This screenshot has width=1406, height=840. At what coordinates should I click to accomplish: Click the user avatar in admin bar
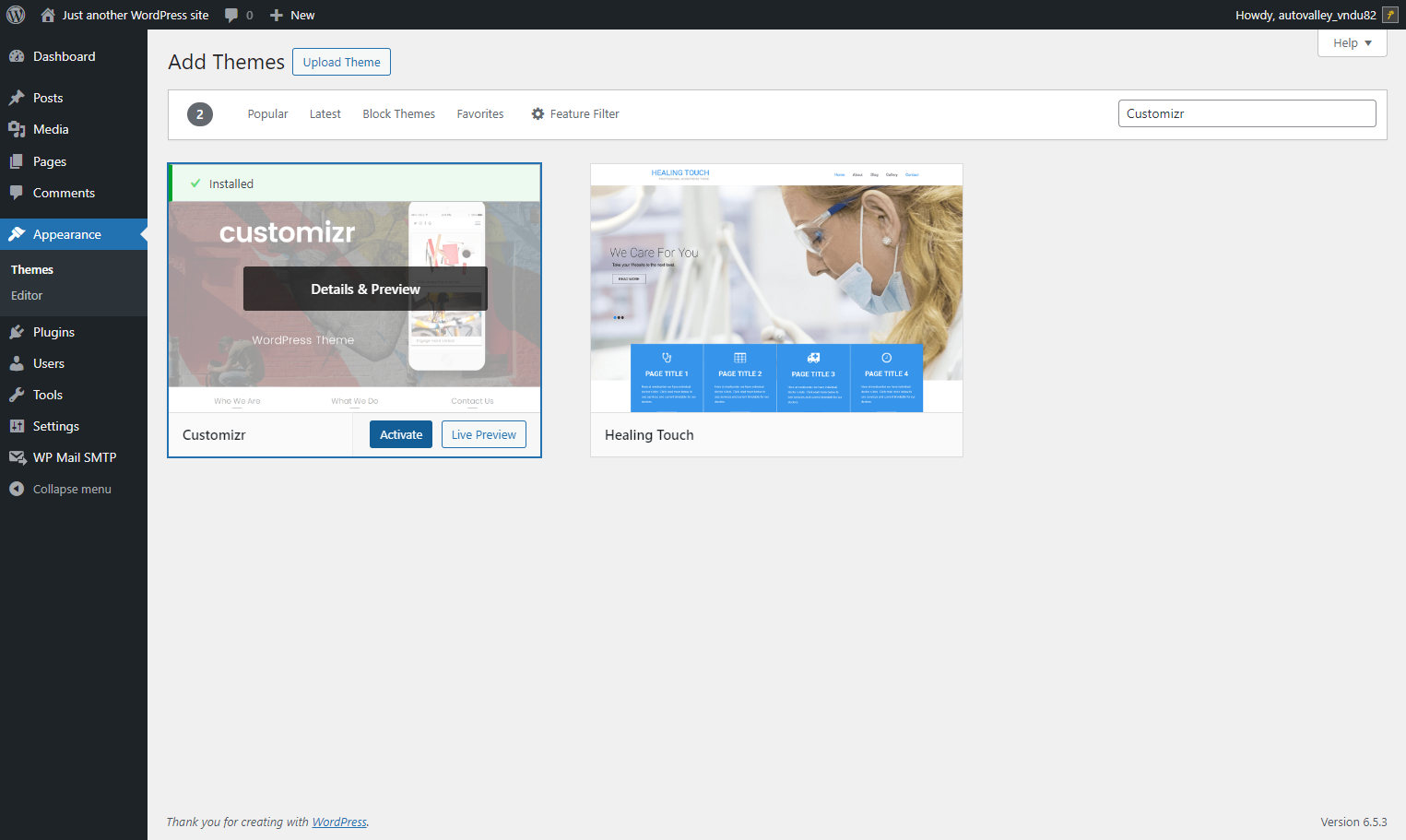click(x=1390, y=15)
